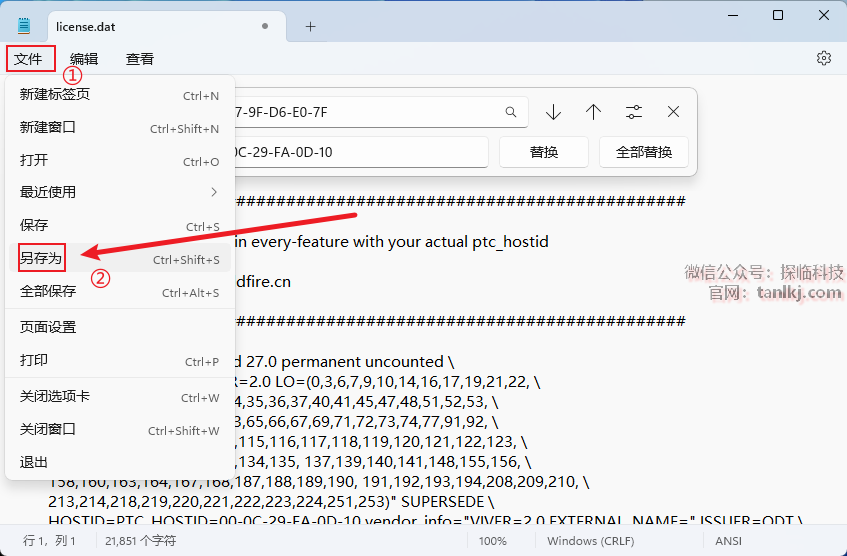
Task: Click the search magnifier icon in find box
Action: tap(511, 112)
